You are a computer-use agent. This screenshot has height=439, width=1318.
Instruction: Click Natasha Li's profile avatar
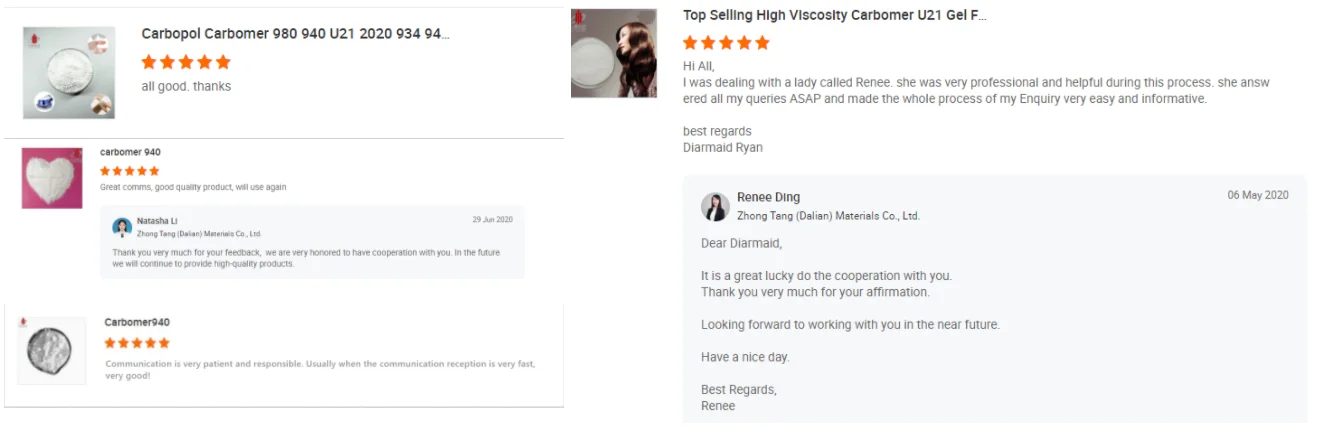click(x=122, y=227)
